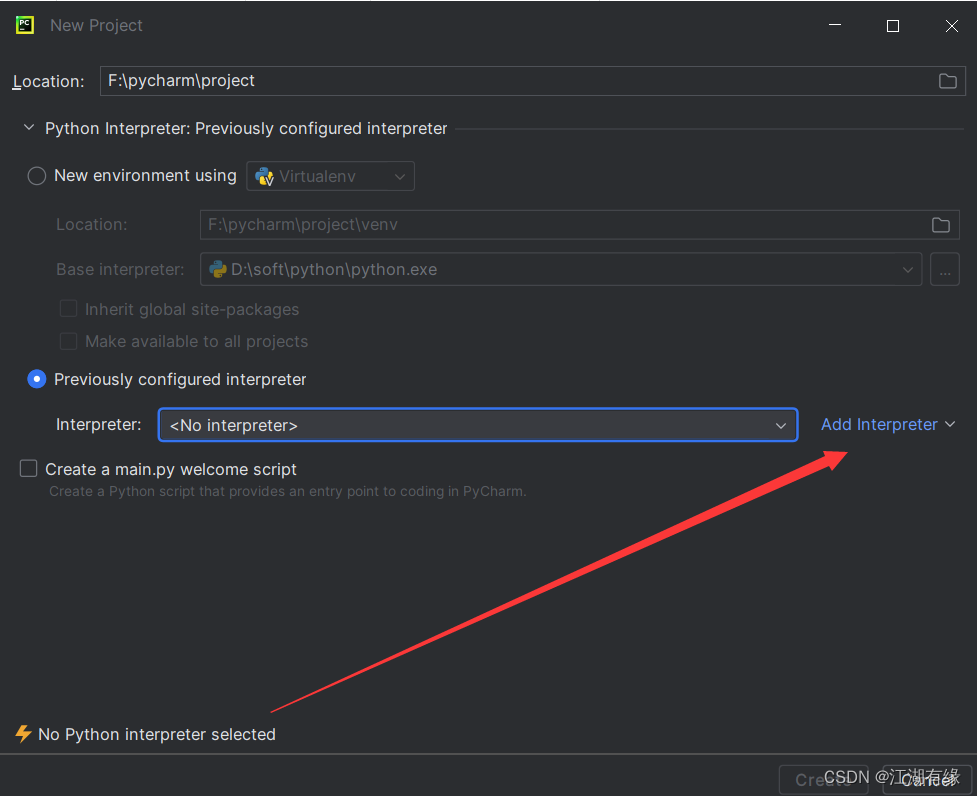Click the venv Location path field
977x796 pixels.
[579, 225]
